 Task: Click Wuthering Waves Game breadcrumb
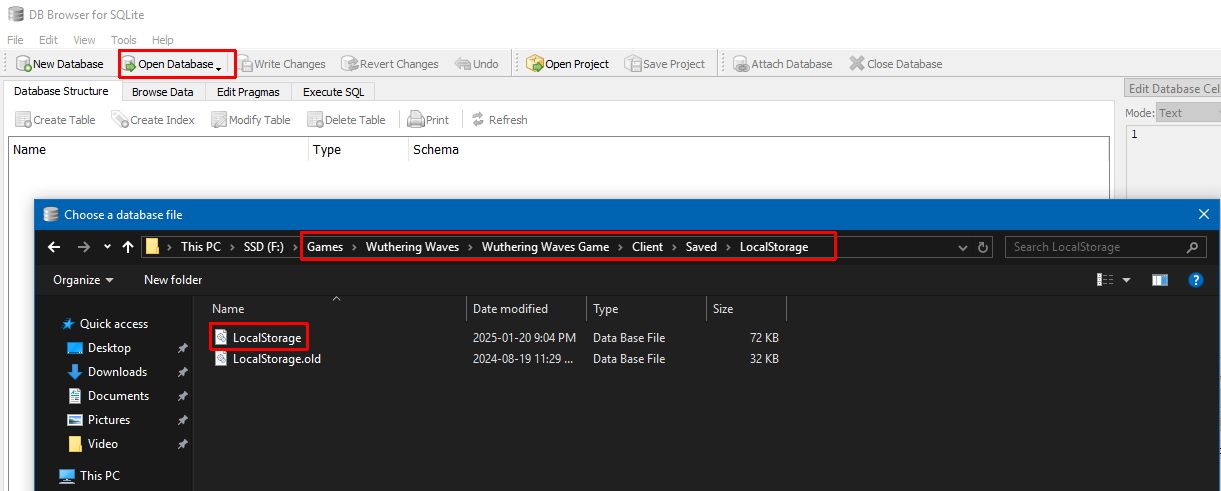point(545,247)
